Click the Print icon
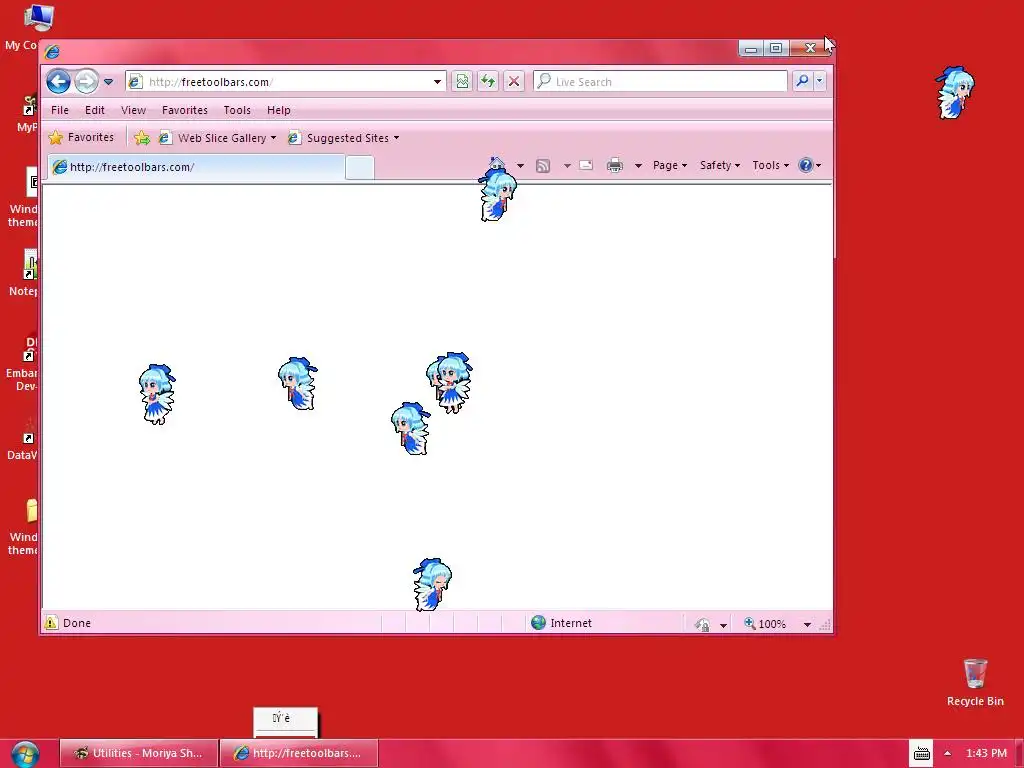1024x768 pixels. click(615, 165)
